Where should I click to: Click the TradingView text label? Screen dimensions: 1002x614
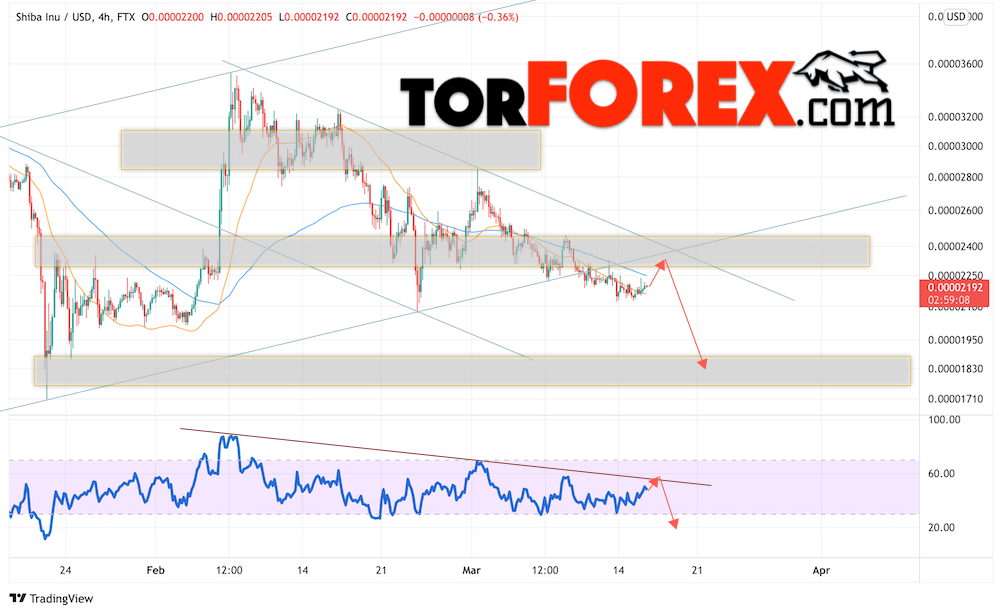coord(61,599)
